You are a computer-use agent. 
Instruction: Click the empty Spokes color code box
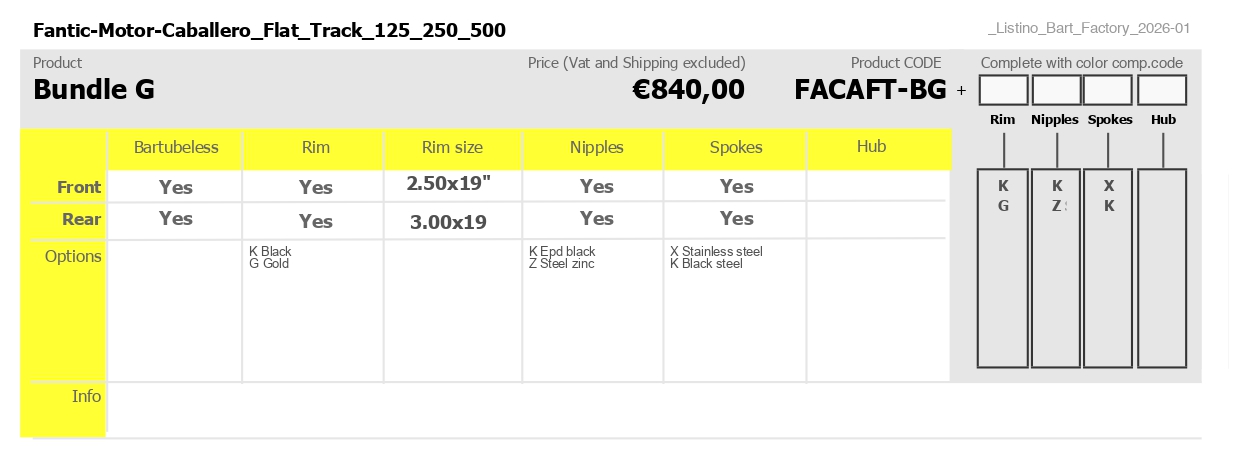click(x=1109, y=90)
